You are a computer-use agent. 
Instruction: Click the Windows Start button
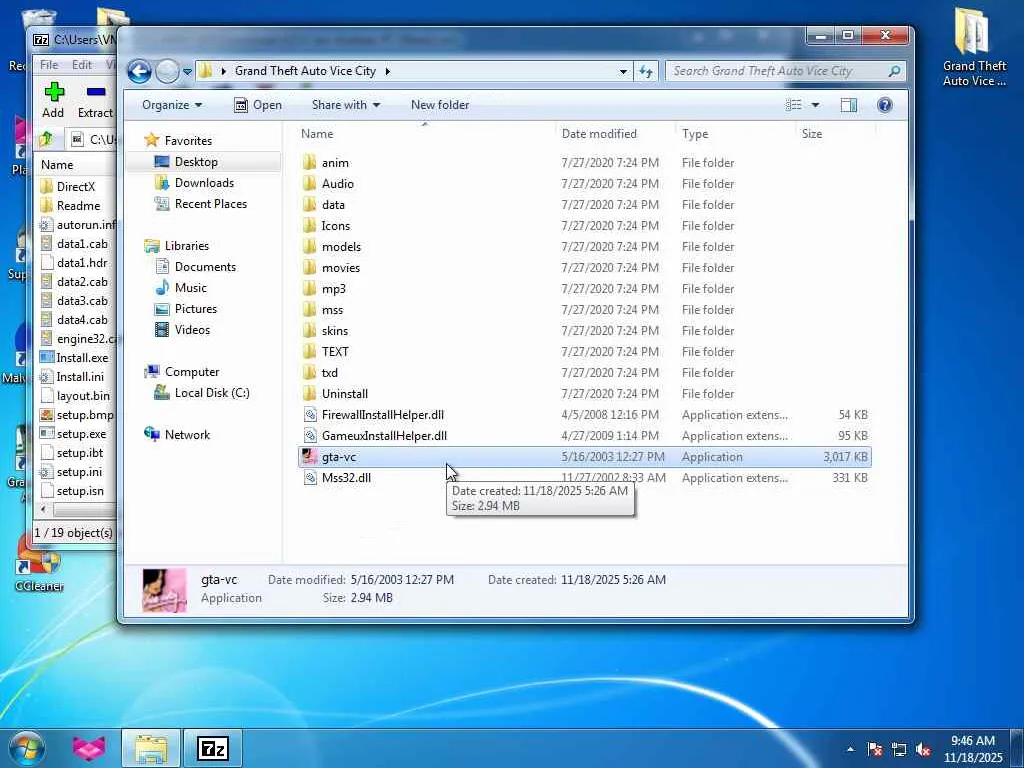pos(26,748)
